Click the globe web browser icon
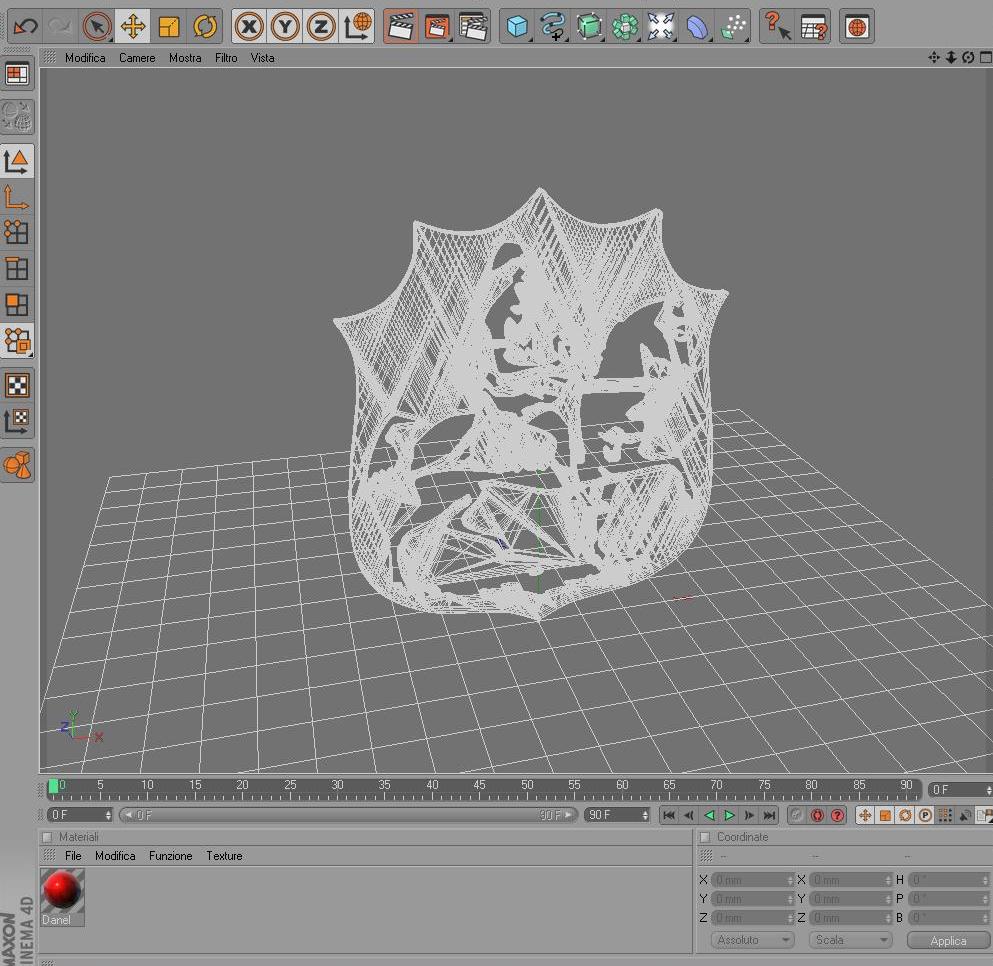This screenshot has height=966, width=993. point(857,27)
